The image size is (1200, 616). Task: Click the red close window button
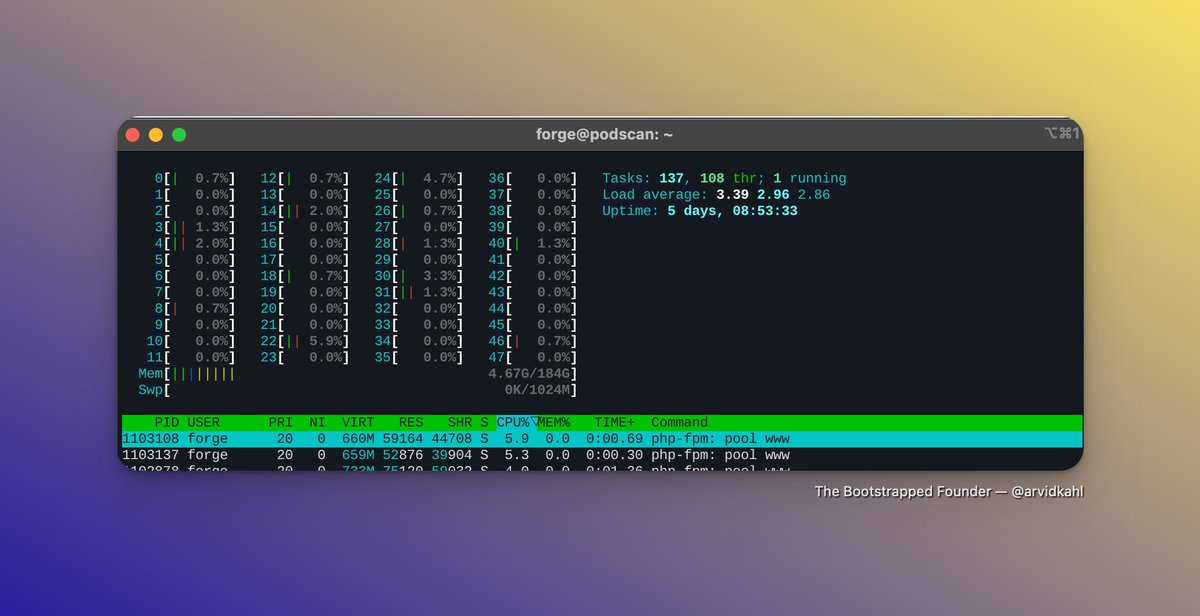133,134
